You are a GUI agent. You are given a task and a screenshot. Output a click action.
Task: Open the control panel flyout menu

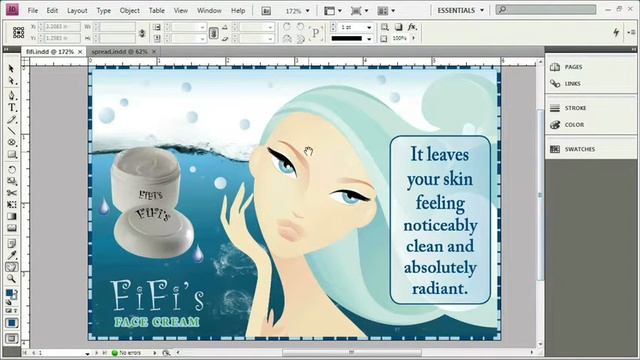(x=631, y=32)
